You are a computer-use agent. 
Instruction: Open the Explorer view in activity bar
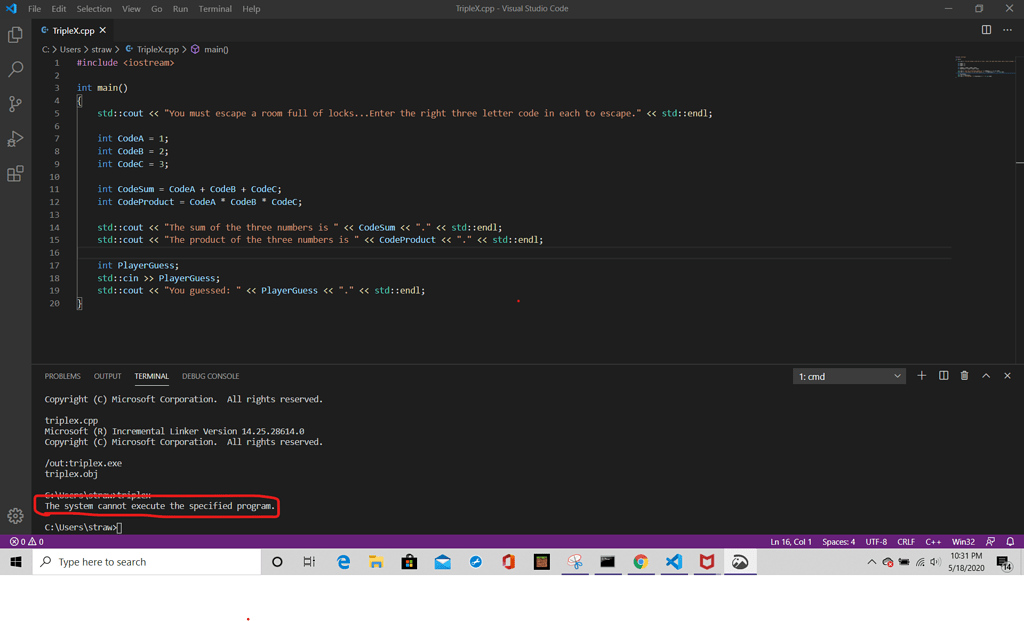click(x=15, y=35)
